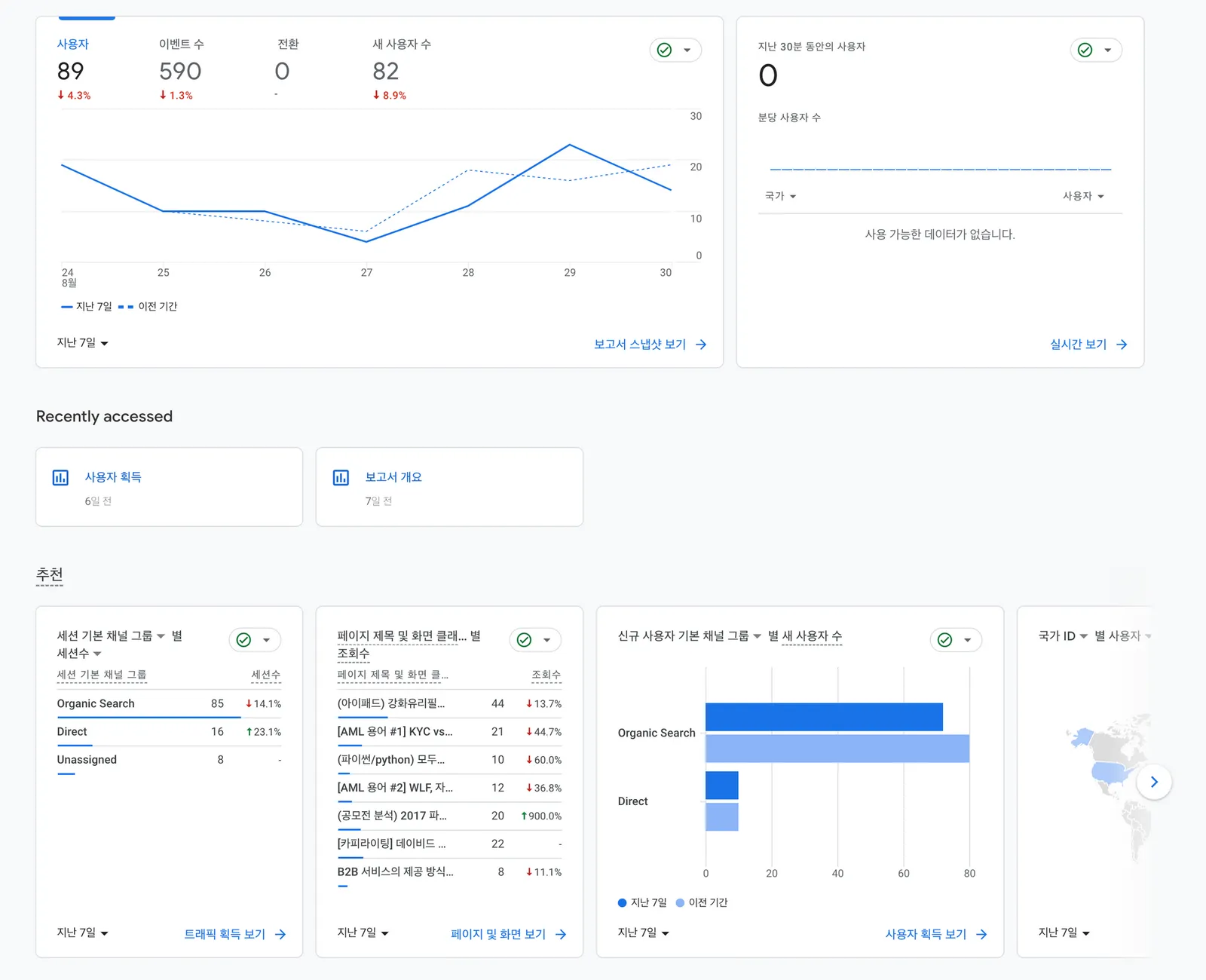Expand the 사용자 metric dropdown in the realtime card

point(1083,196)
